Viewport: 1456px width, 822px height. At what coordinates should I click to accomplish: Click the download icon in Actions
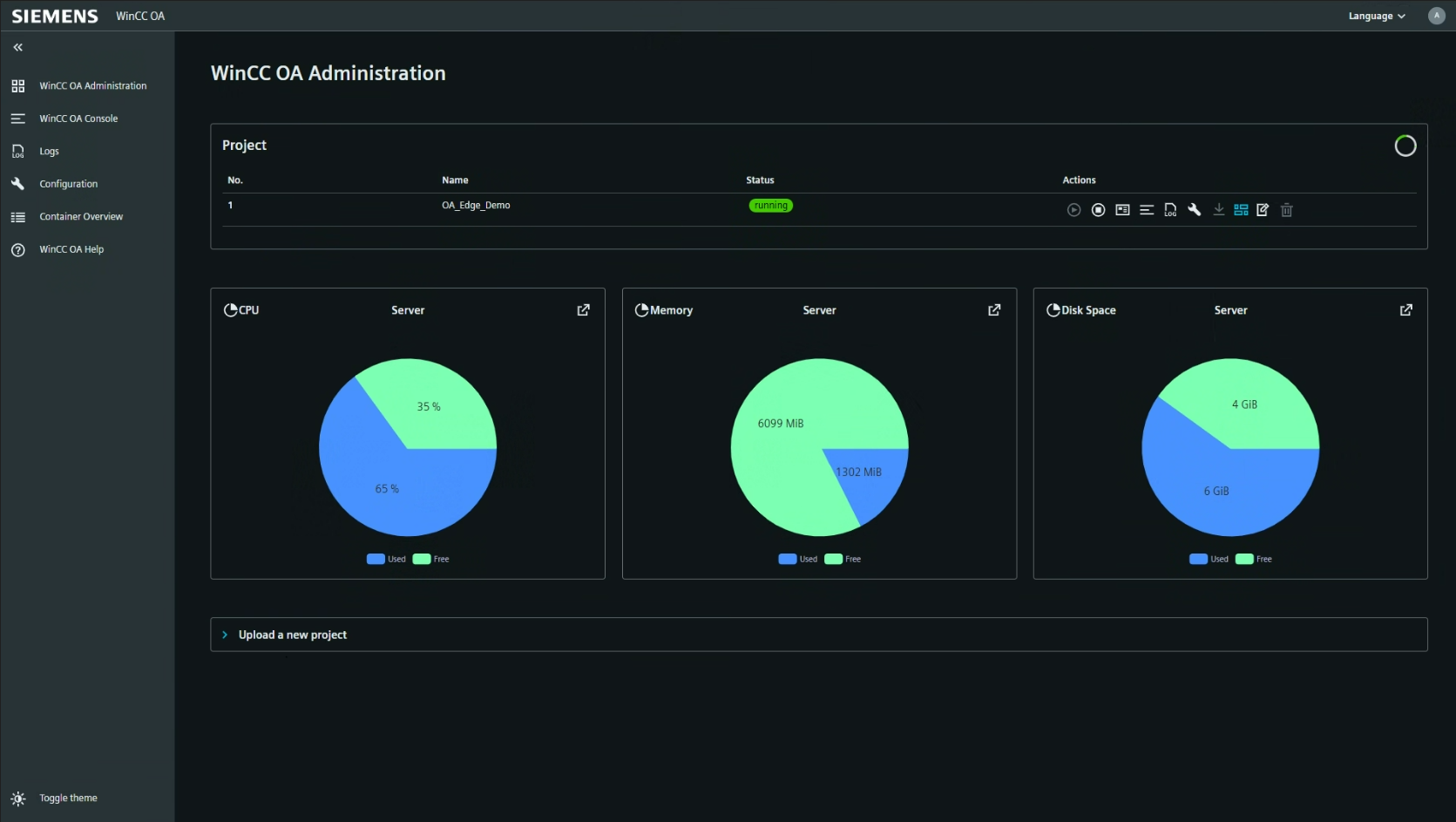click(1218, 210)
